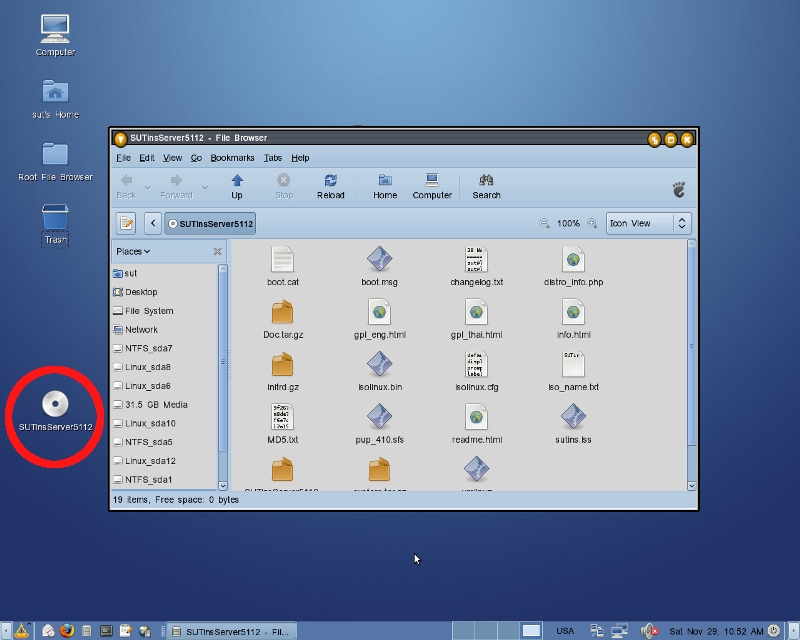Select the pup_410.sfs file icon
The height and width of the screenshot is (640, 800).
(x=379, y=417)
